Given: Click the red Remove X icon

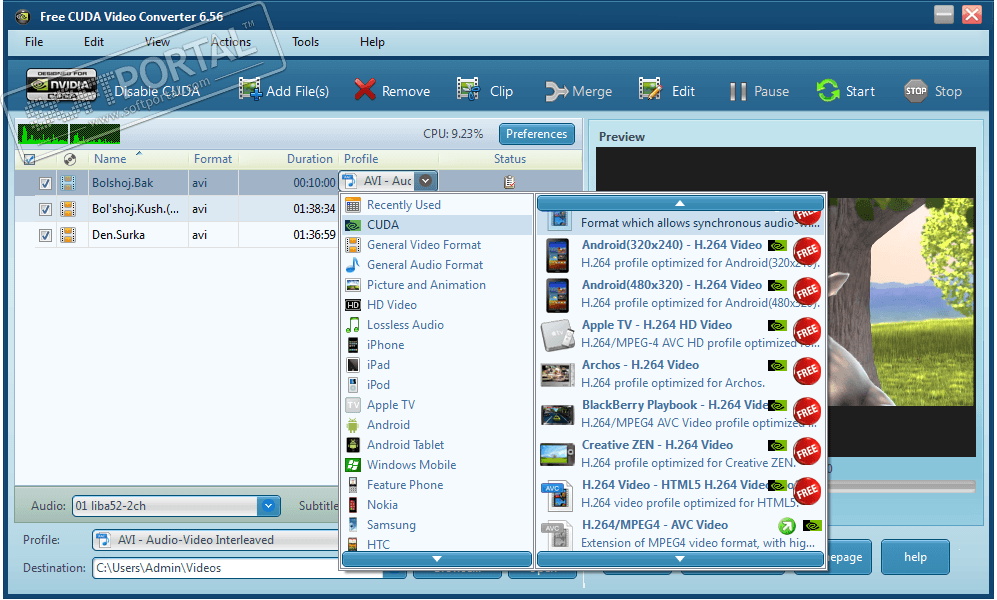Looking at the screenshot, I should 365,90.
